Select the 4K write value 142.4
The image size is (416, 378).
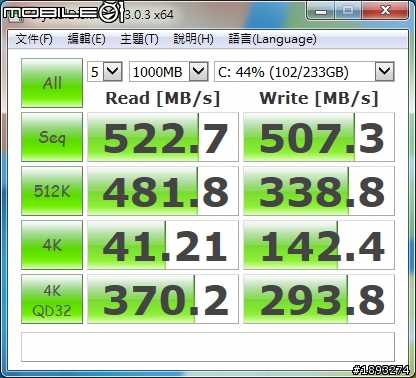tap(319, 245)
